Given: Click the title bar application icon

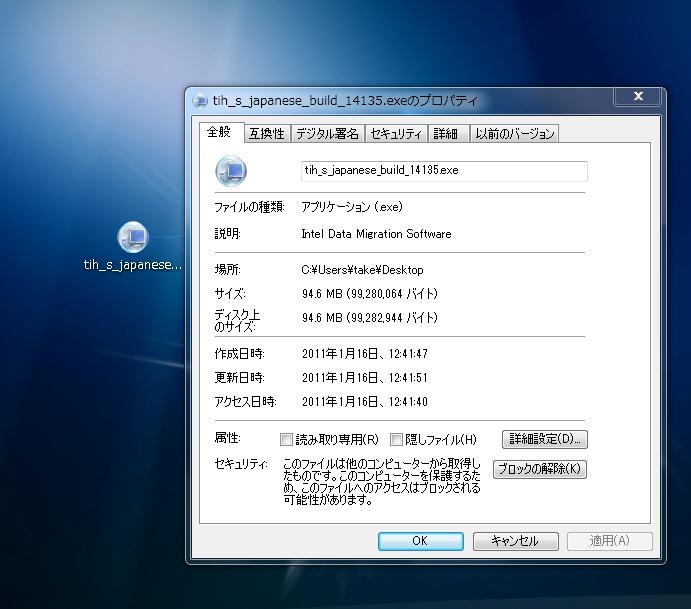Looking at the screenshot, I should (201, 101).
